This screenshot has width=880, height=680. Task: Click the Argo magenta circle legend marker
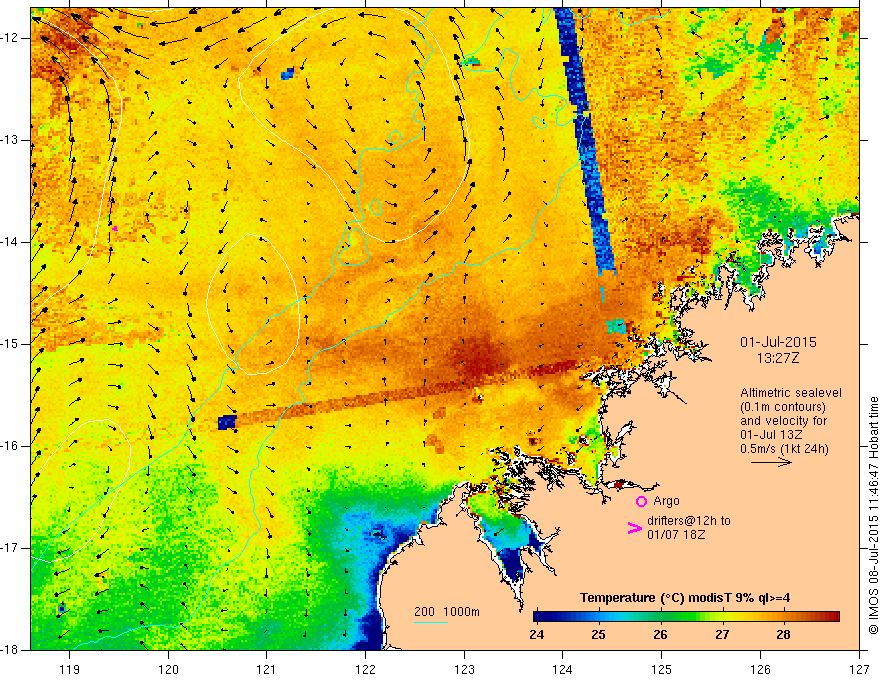tap(641, 501)
